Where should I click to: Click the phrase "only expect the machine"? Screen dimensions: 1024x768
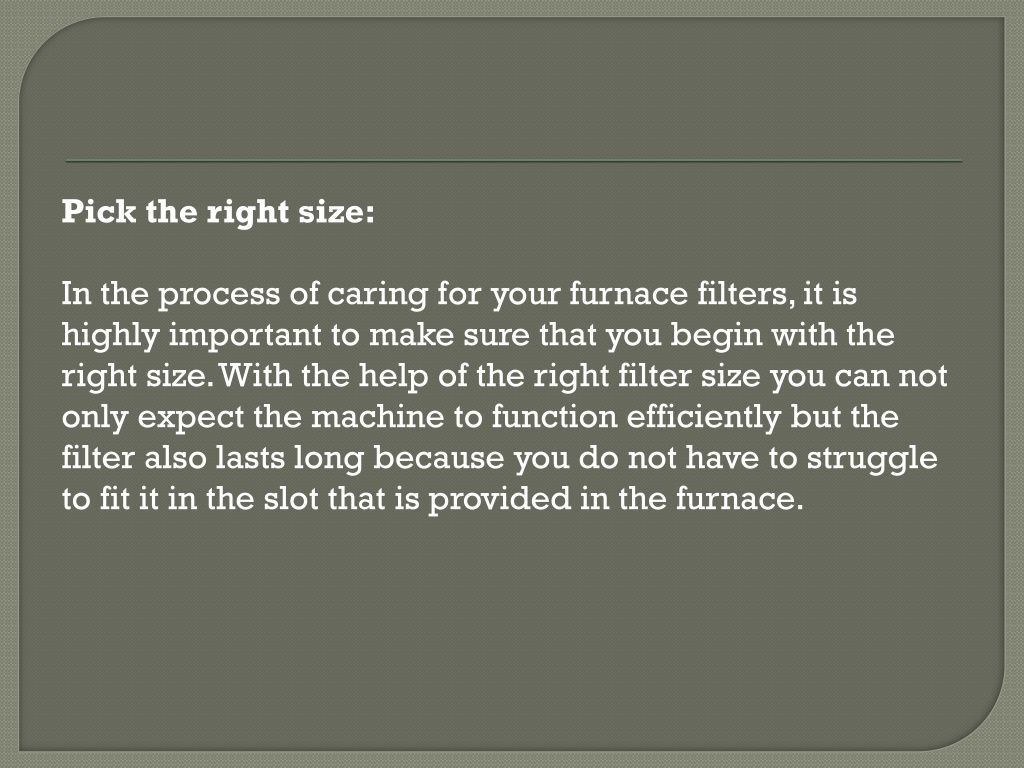tap(253, 417)
